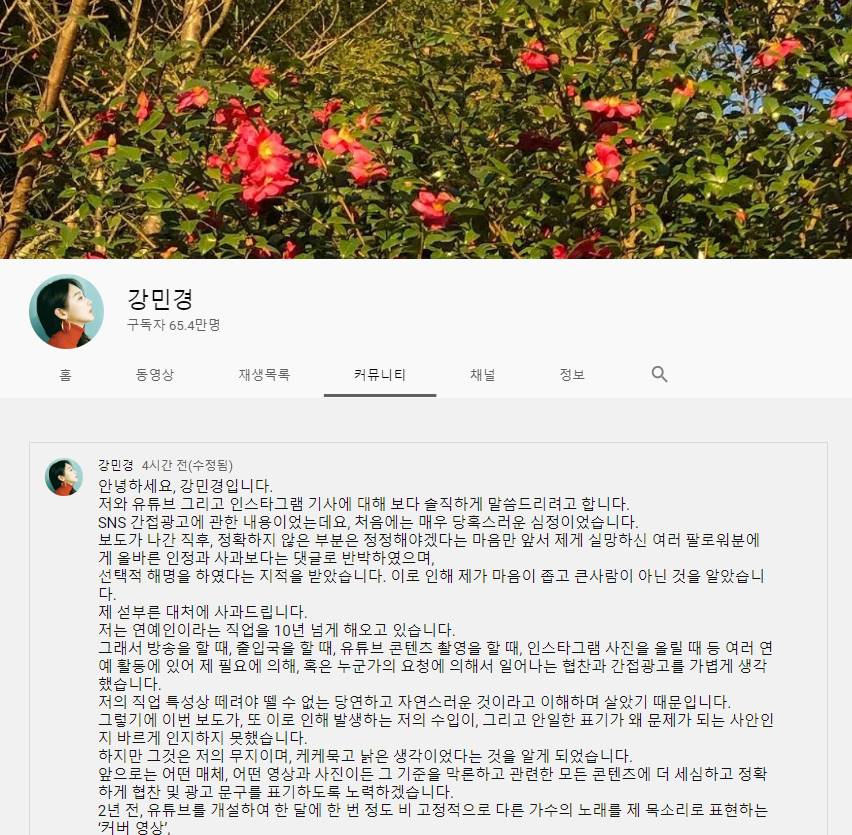Screen dimensions: 852x835
Task: Select the 커뮤니티 tab
Action: pos(380,374)
